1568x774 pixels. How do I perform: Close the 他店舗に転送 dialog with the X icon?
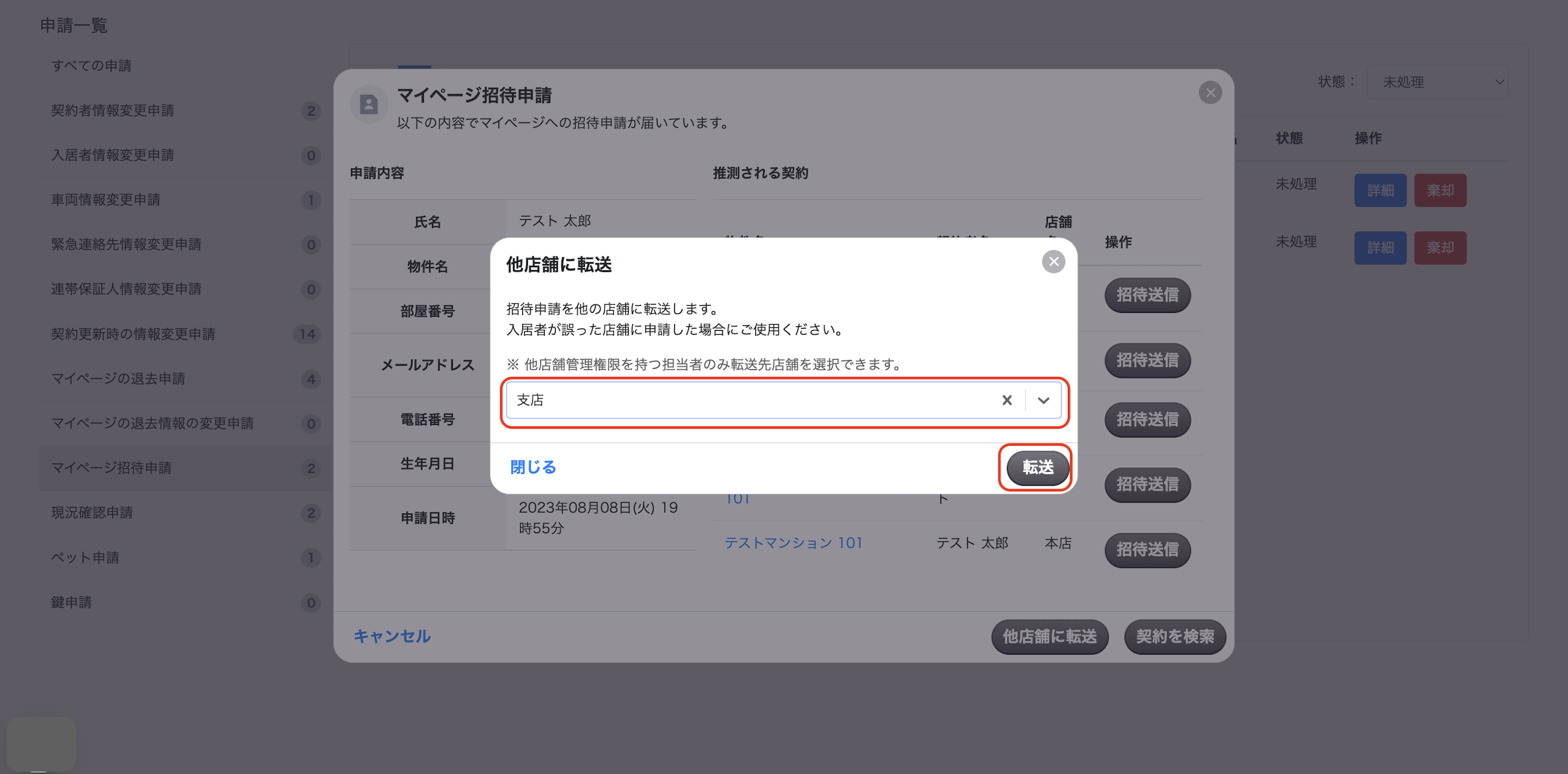pyautogui.click(x=1053, y=262)
